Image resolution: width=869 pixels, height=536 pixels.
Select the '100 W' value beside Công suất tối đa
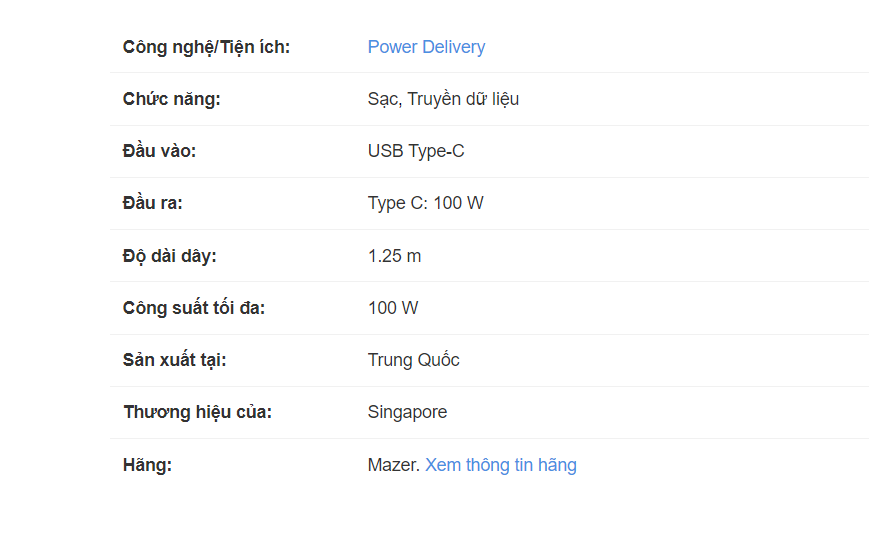(x=393, y=308)
